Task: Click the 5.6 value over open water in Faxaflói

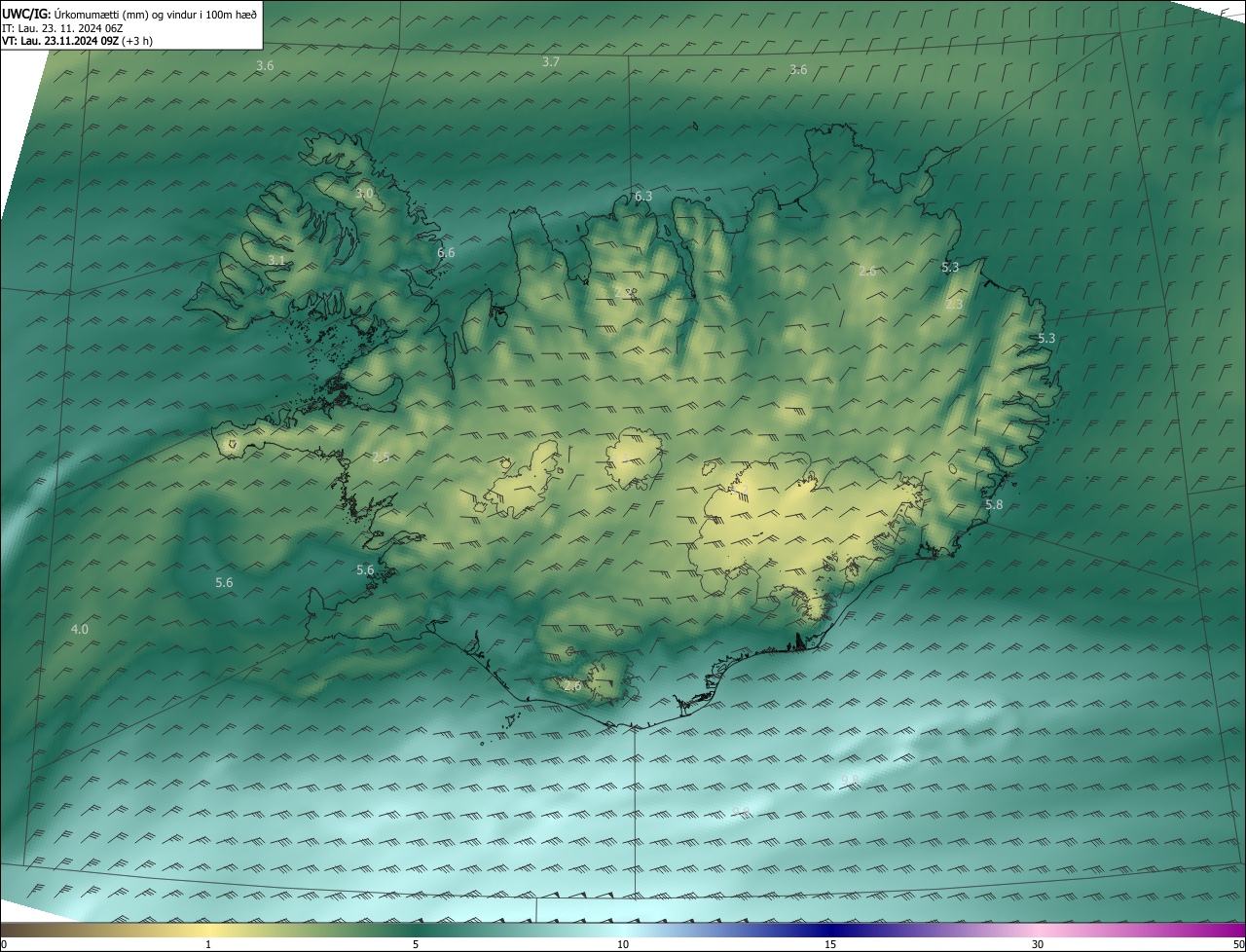Action: (224, 582)
